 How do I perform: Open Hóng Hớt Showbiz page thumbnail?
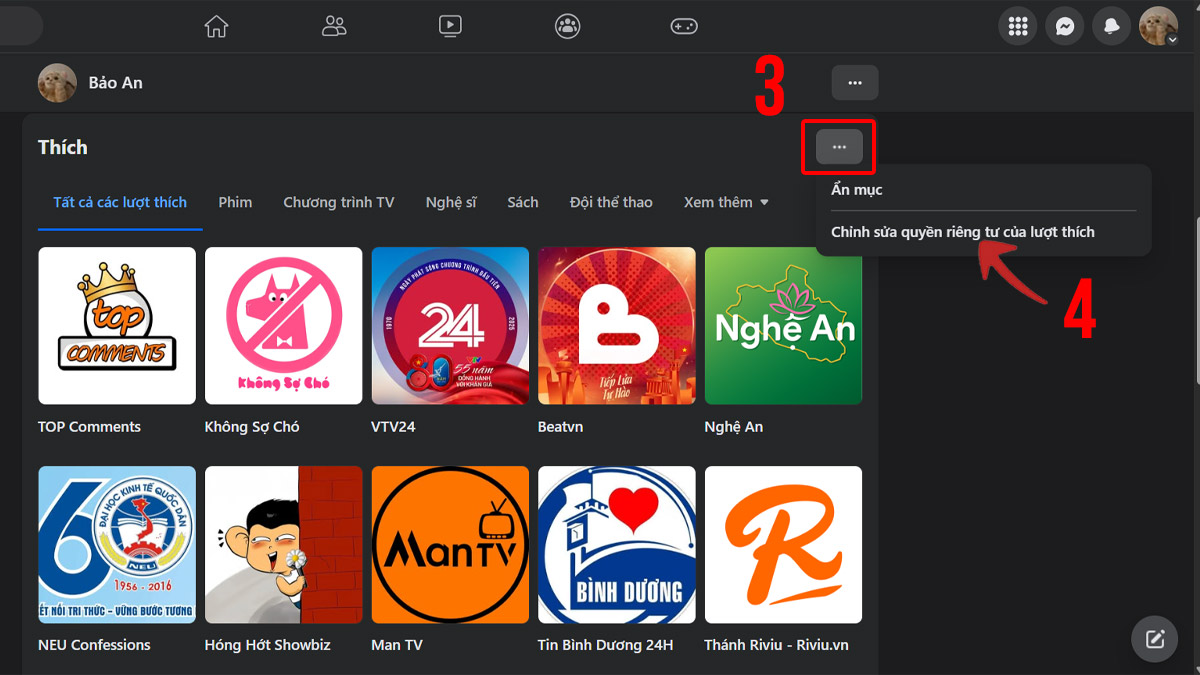pyautogui.click(x=284, y=545)
